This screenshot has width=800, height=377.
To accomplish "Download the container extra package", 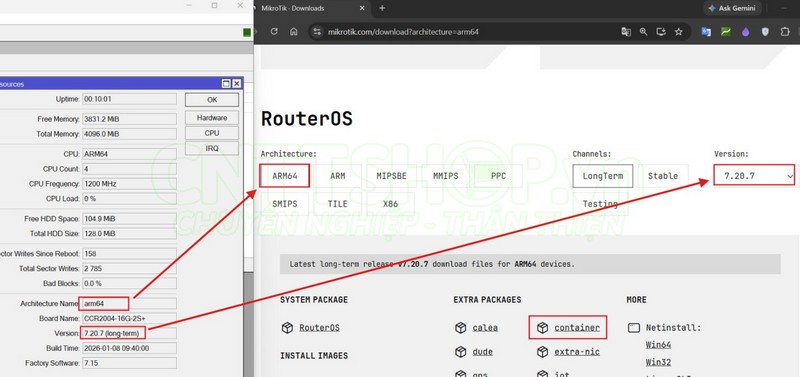I will coord(577,328).
